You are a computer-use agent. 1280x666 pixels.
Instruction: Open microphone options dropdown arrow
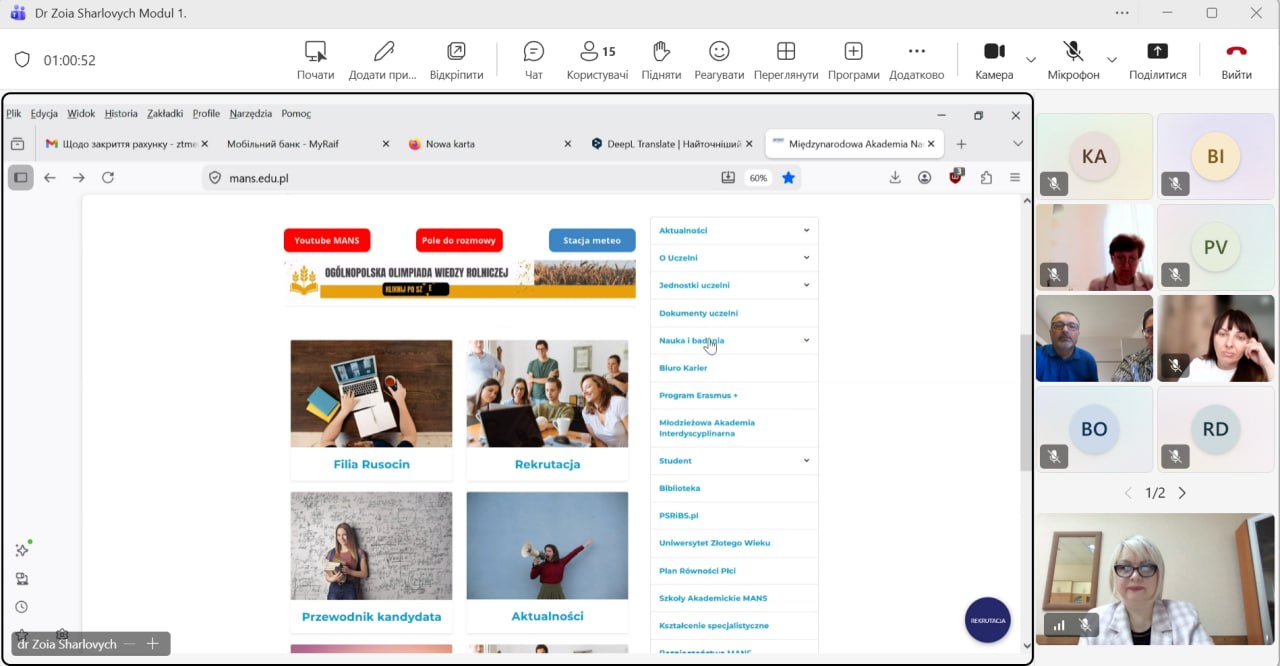pyautogui.click(x=1111, y=60)
